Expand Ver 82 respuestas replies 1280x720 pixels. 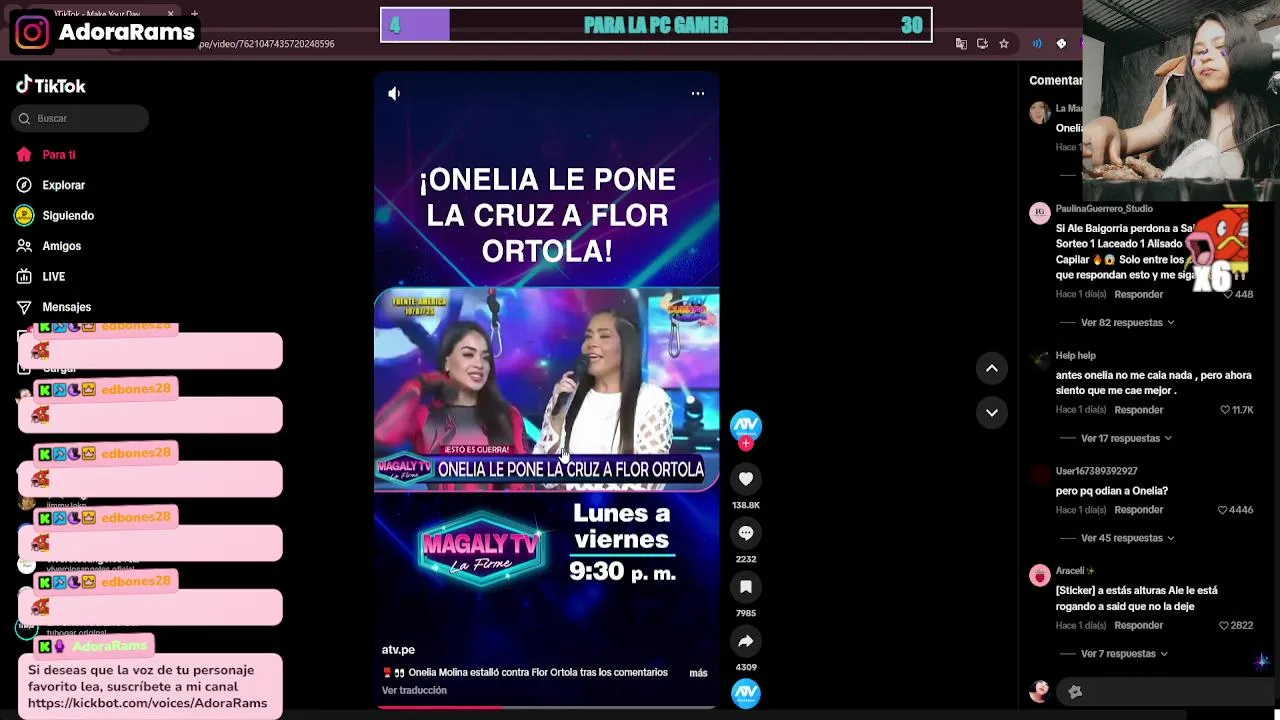[x=1127, y=323]
